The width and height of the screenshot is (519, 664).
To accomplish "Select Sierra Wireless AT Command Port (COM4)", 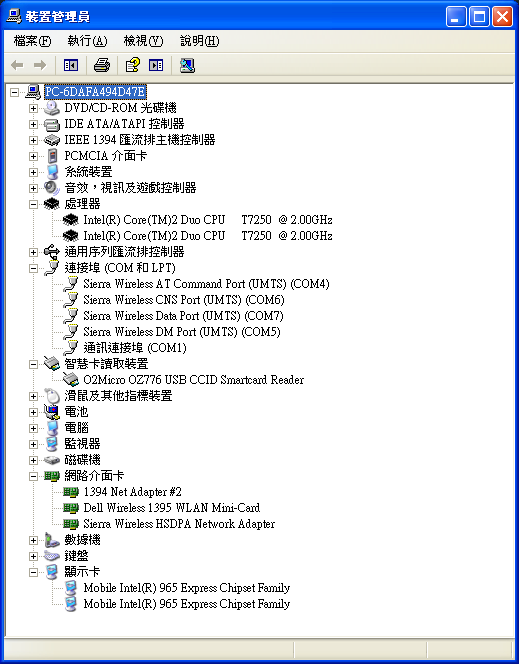I will pos(206,284).
